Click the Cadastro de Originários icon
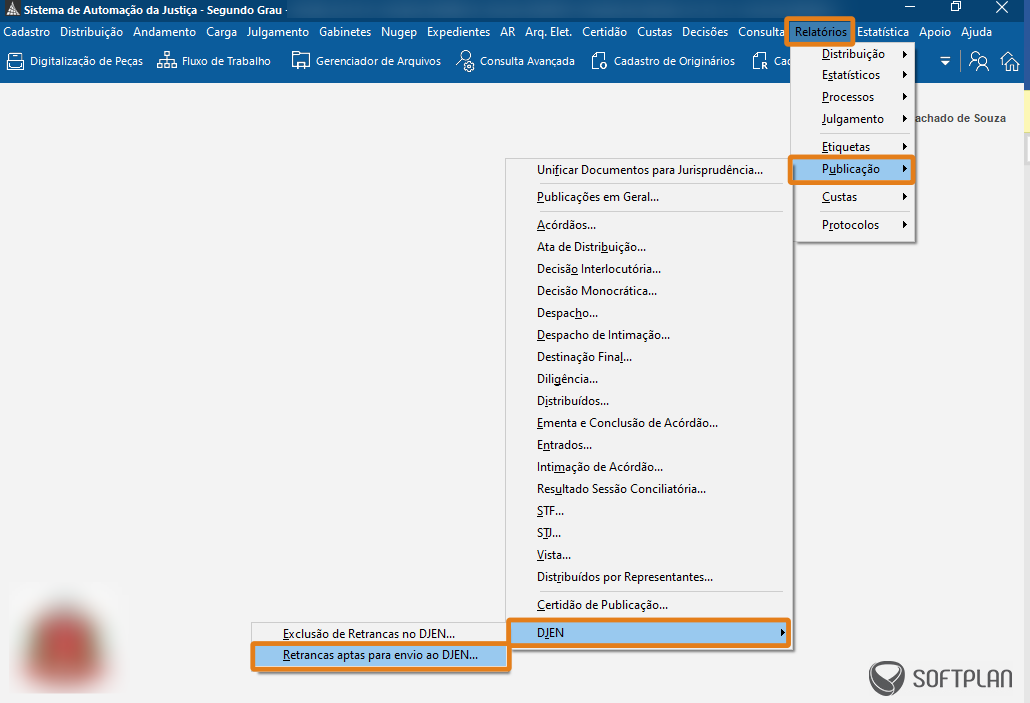The image size is (1030, 703). [599, 61]
